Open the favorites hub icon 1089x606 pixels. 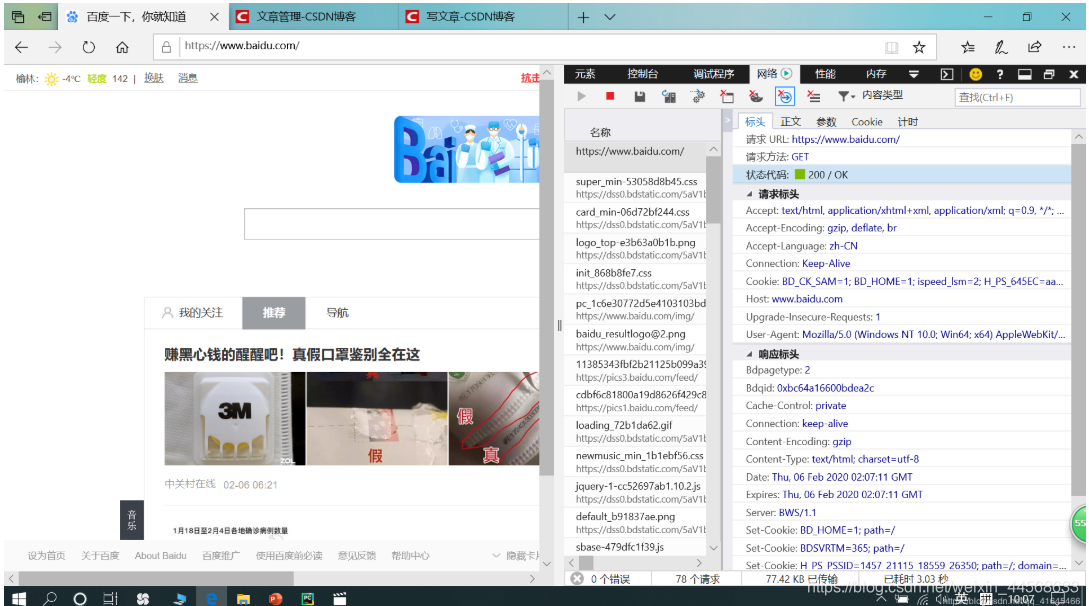click(x=967, y=47)
